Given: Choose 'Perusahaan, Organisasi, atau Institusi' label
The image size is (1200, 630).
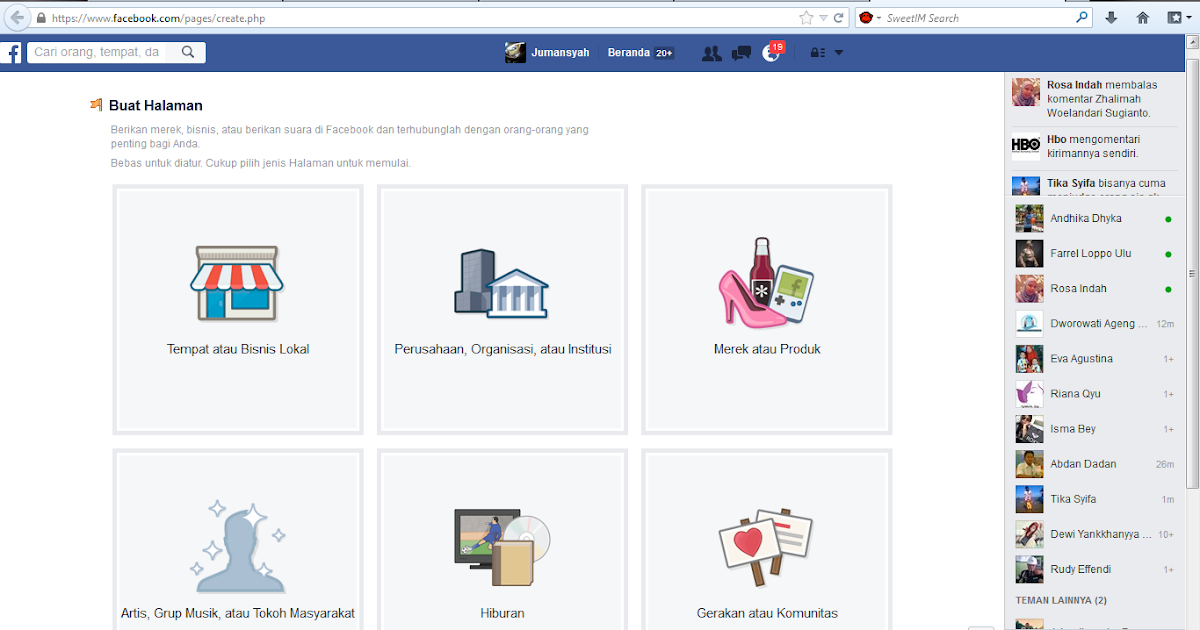Looking at the screenshot, I should 503,350.
